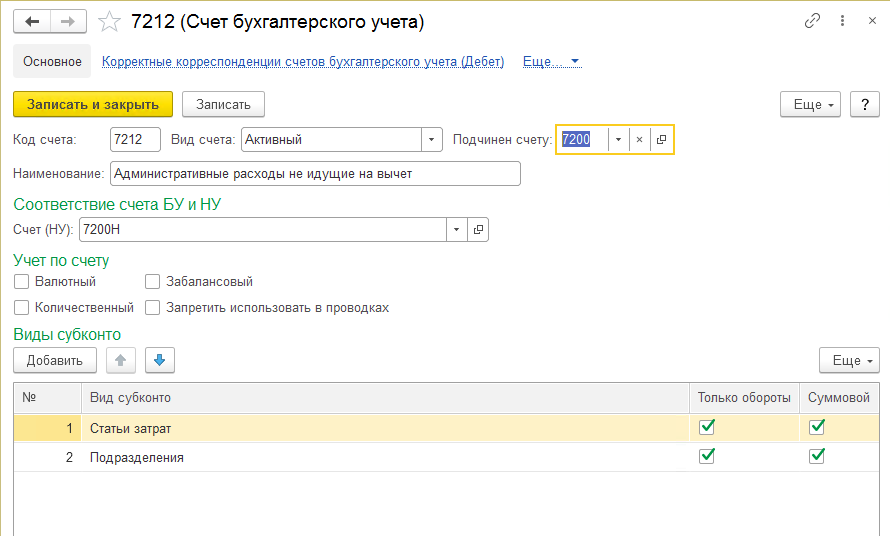Viewport: 890px width, 536px height.
Task: Toggle the Забалансовый checkbox
Action: click(x=153, y=282)
